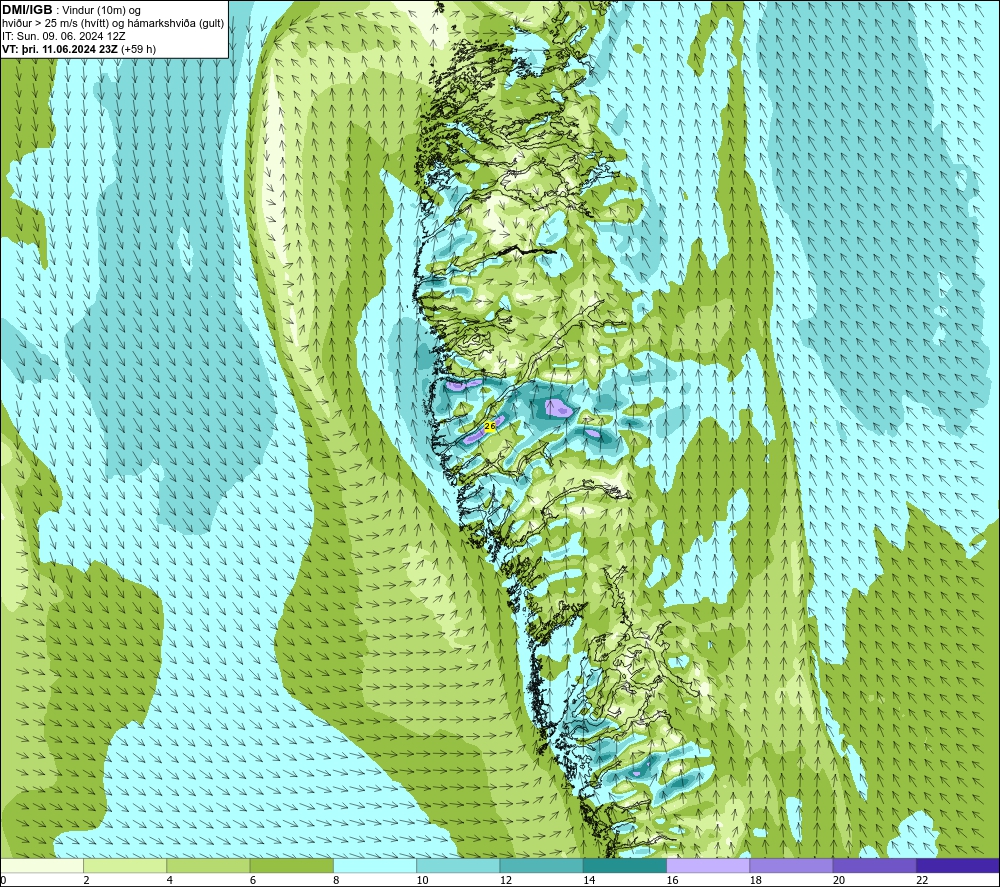1000x887 pixels.
Task: Click the 12-14 m/s darker teal swatch
Action: tap(541, 865)
